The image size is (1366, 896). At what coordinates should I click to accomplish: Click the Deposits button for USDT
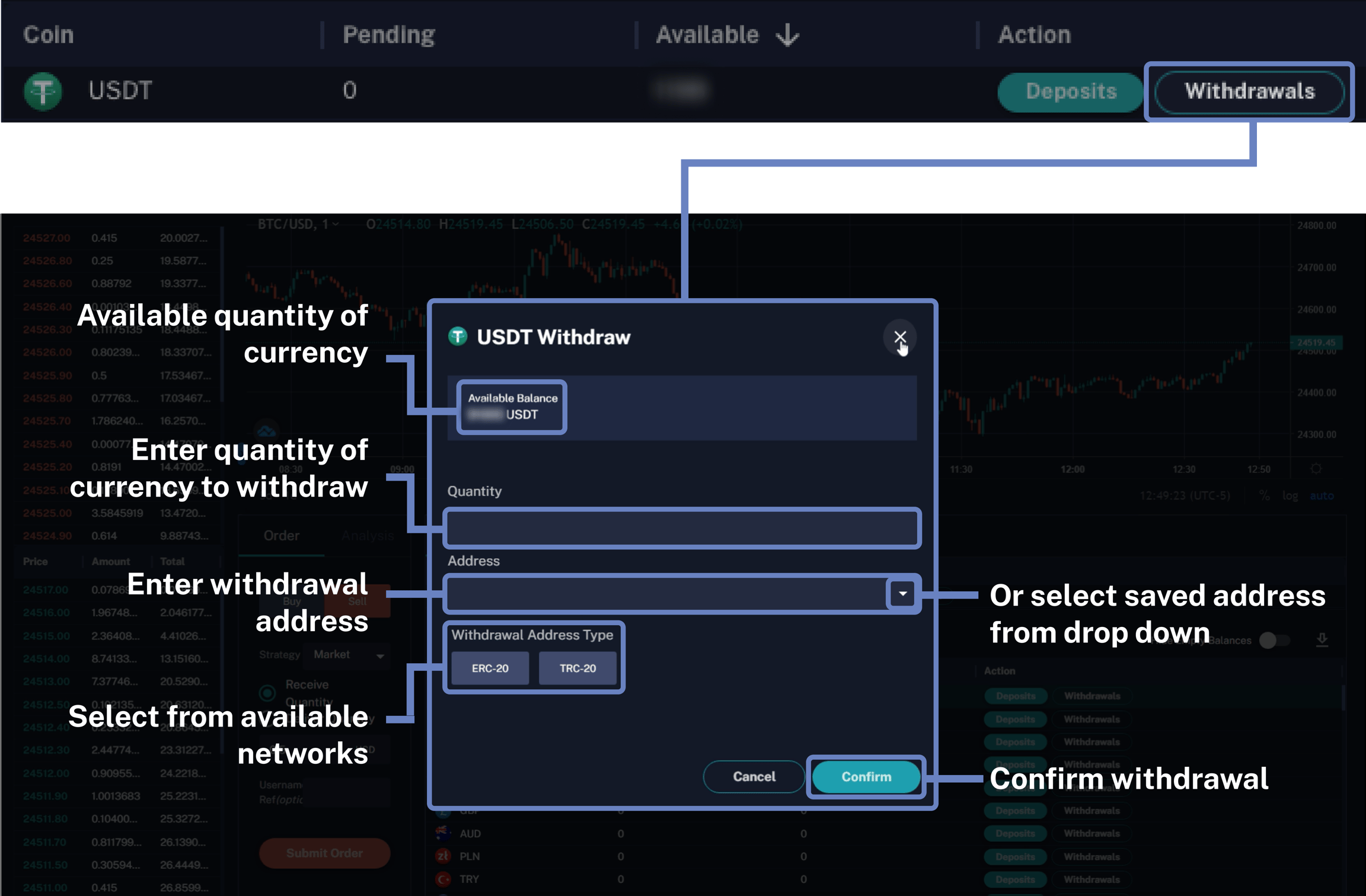(x=1071, y=91)
